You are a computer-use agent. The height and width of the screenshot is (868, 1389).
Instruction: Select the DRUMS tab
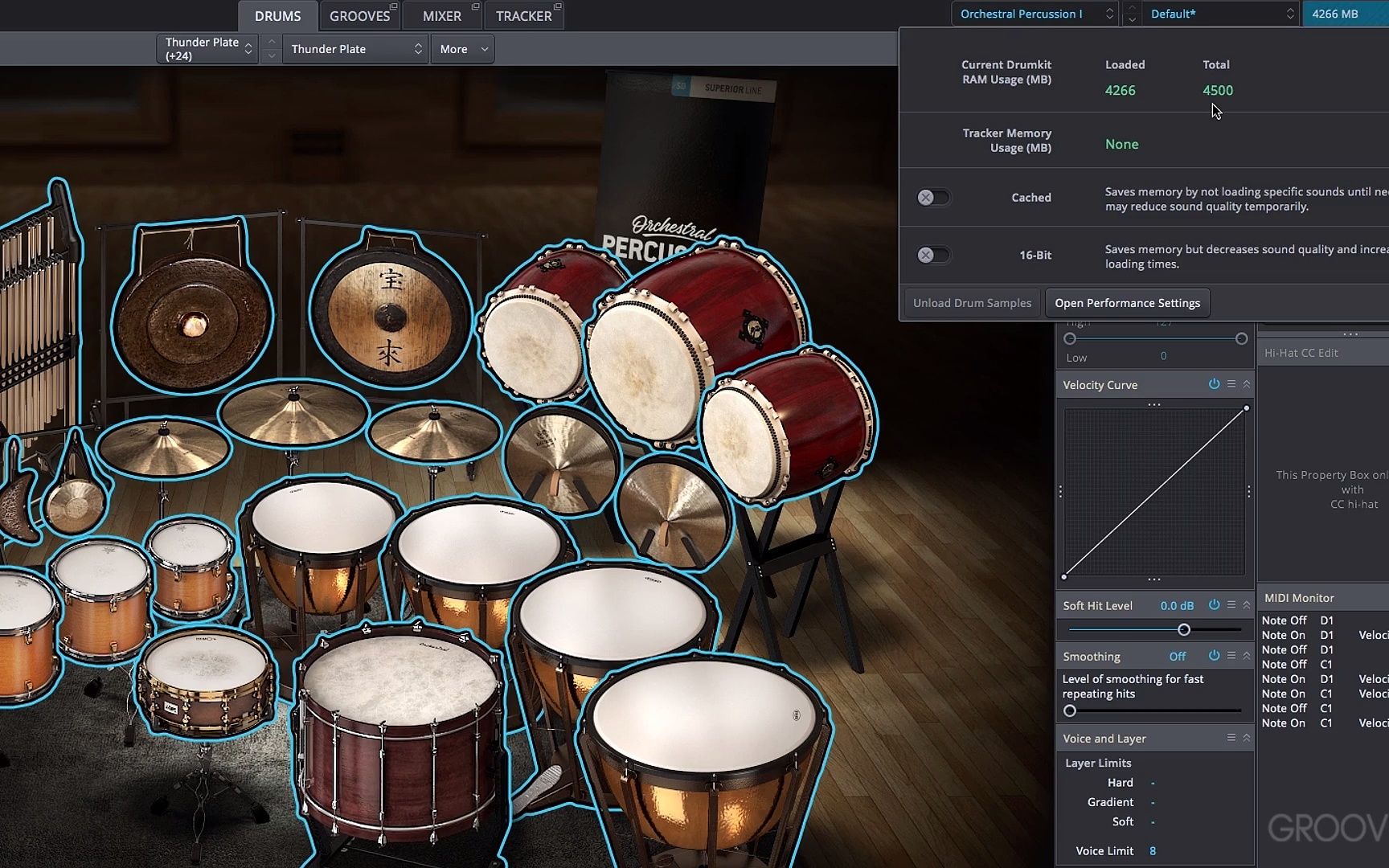point(277,15)
